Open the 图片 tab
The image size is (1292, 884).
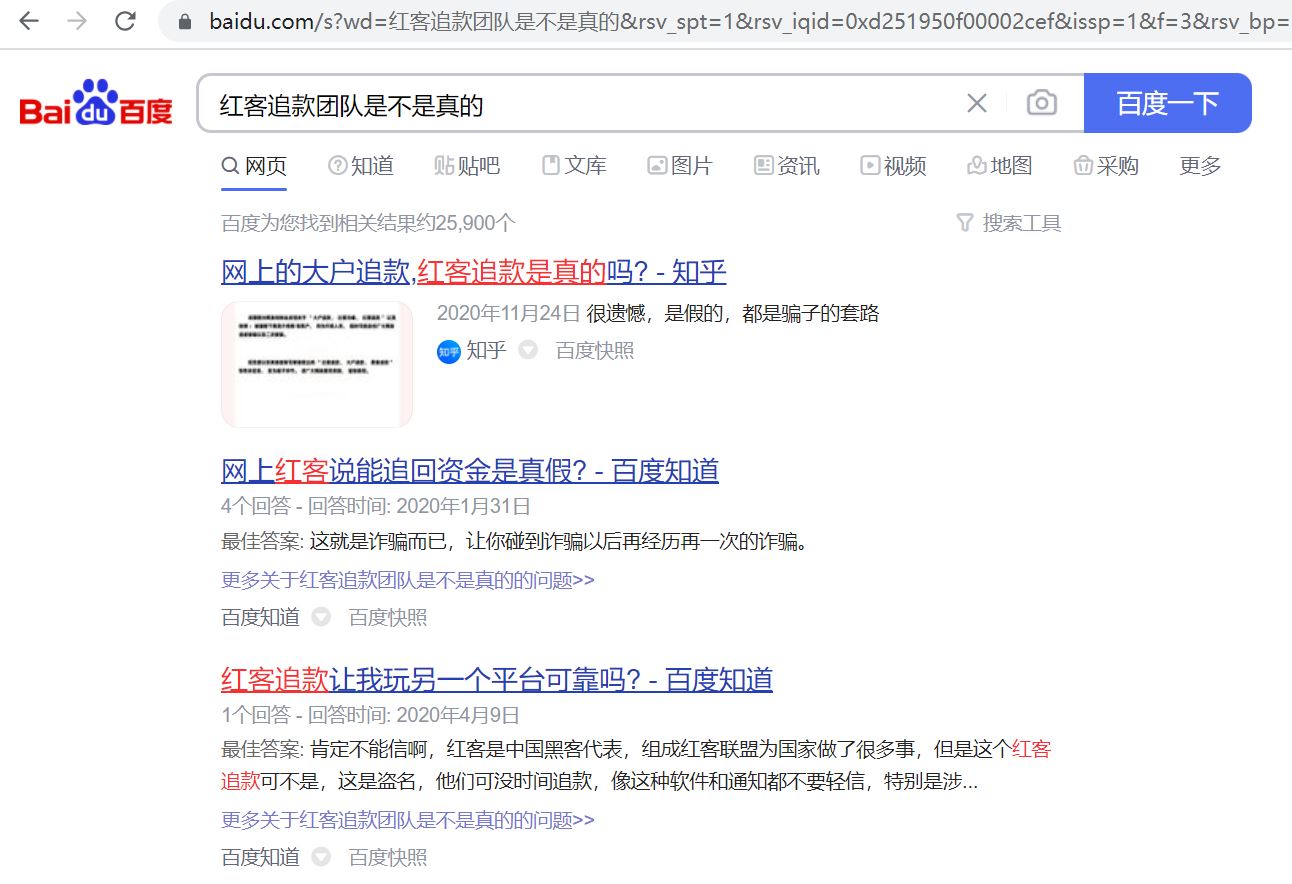[680, 166]
